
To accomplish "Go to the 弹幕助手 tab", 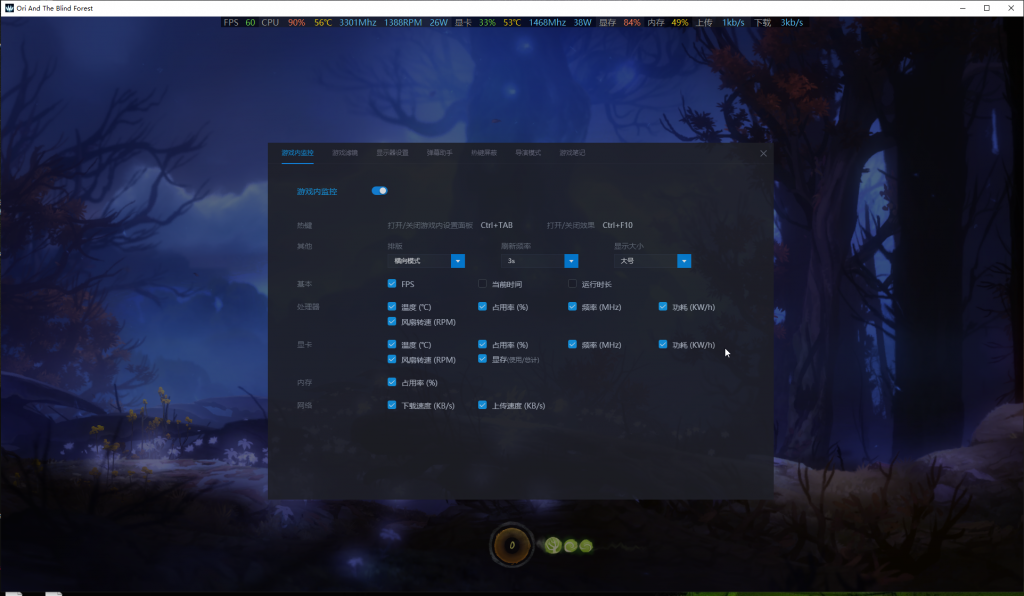I will (x=440, y=153).
